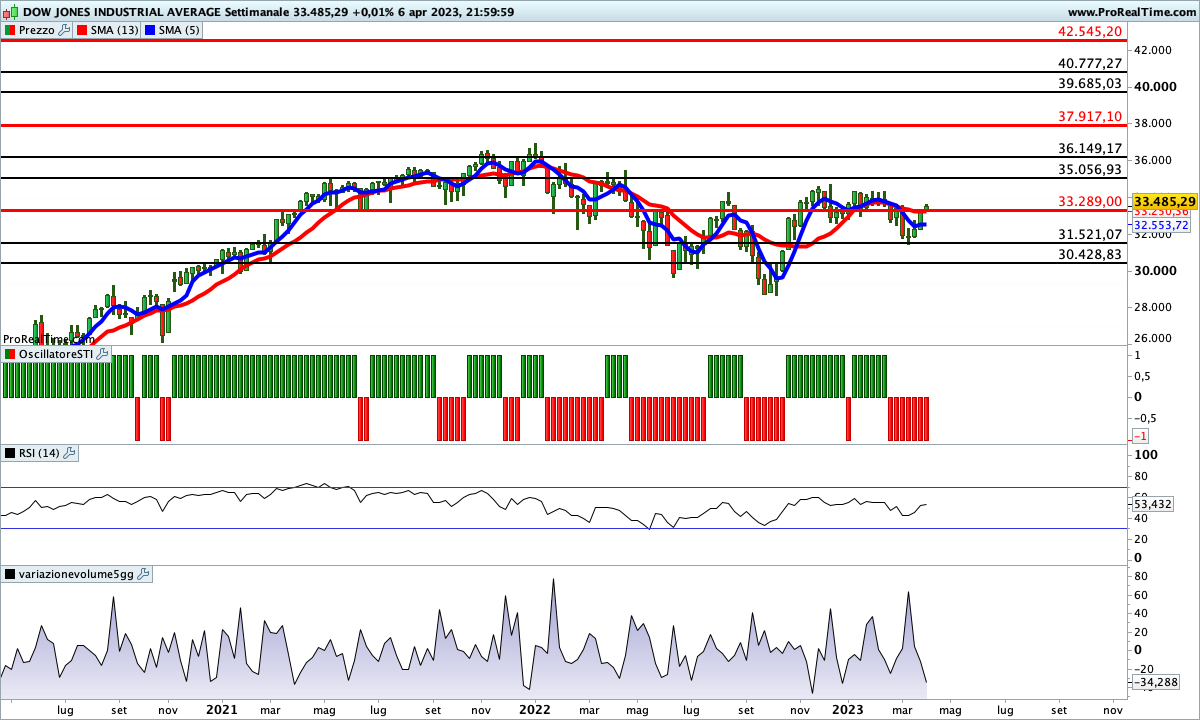Open variazionevolume5gg settings wrench icon

click(x=144, y=574)
